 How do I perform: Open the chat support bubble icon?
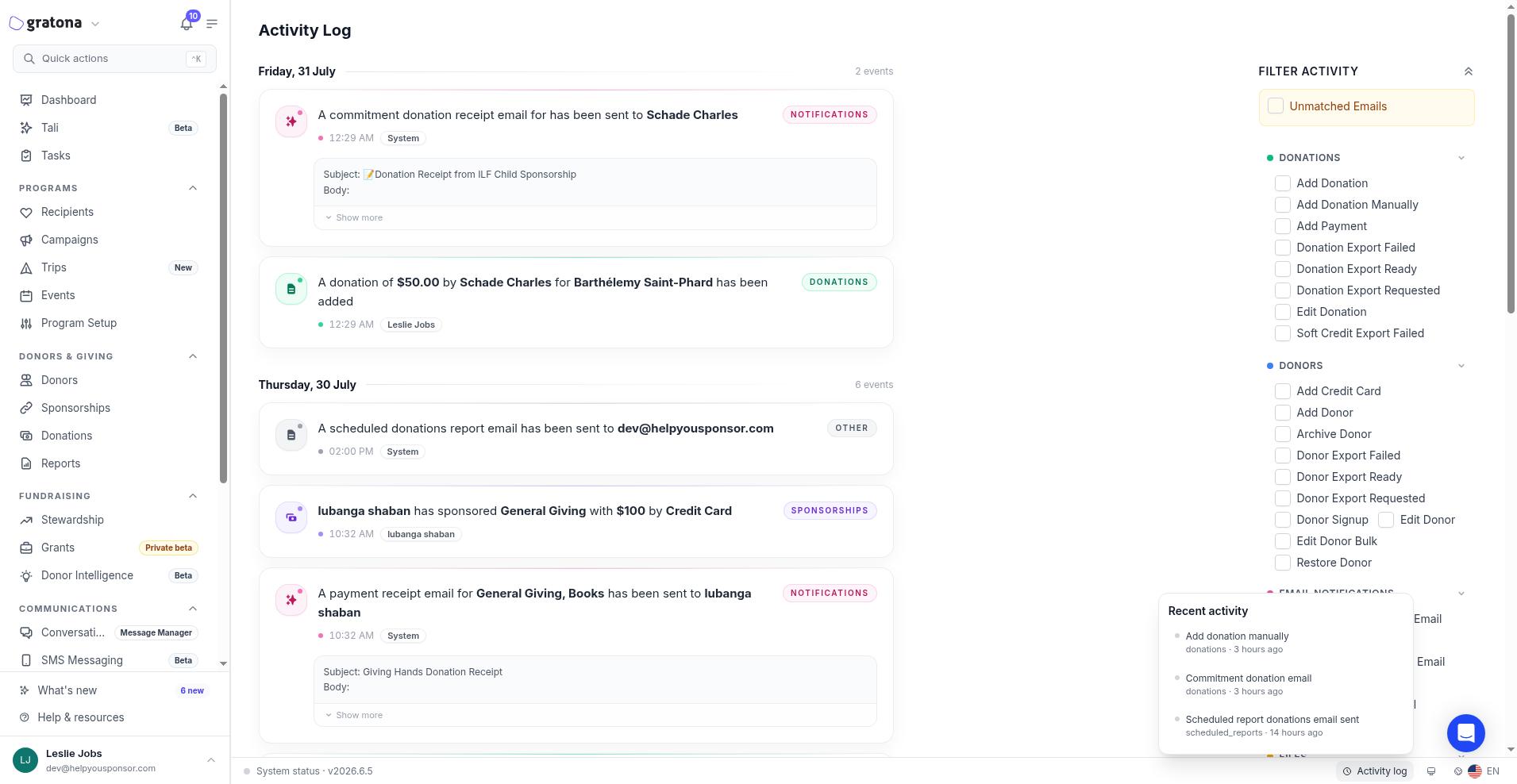pos(1465,732)
